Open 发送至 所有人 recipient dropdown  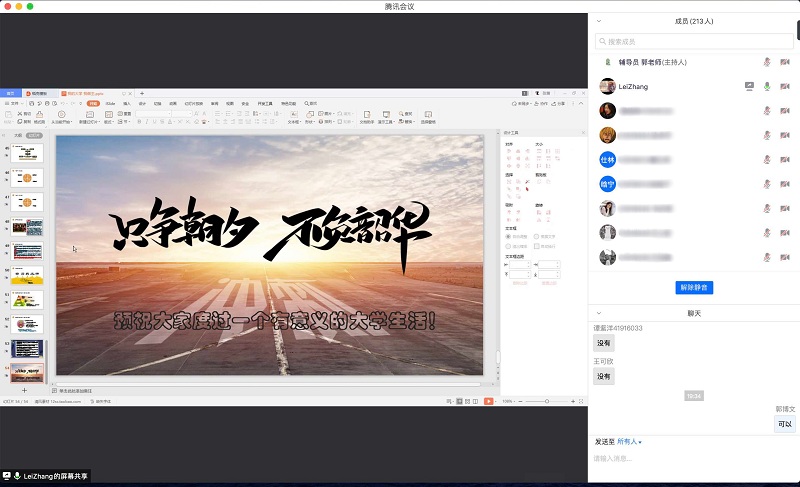(630, 441)
